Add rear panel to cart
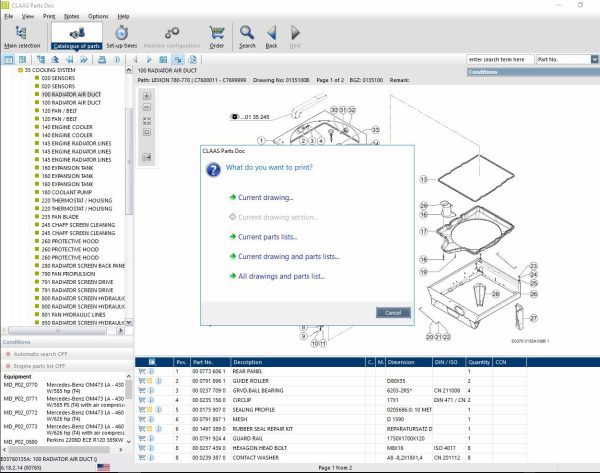Image resolution: width=600 pixels, height=473 pixels. click(x=141, y=370)
